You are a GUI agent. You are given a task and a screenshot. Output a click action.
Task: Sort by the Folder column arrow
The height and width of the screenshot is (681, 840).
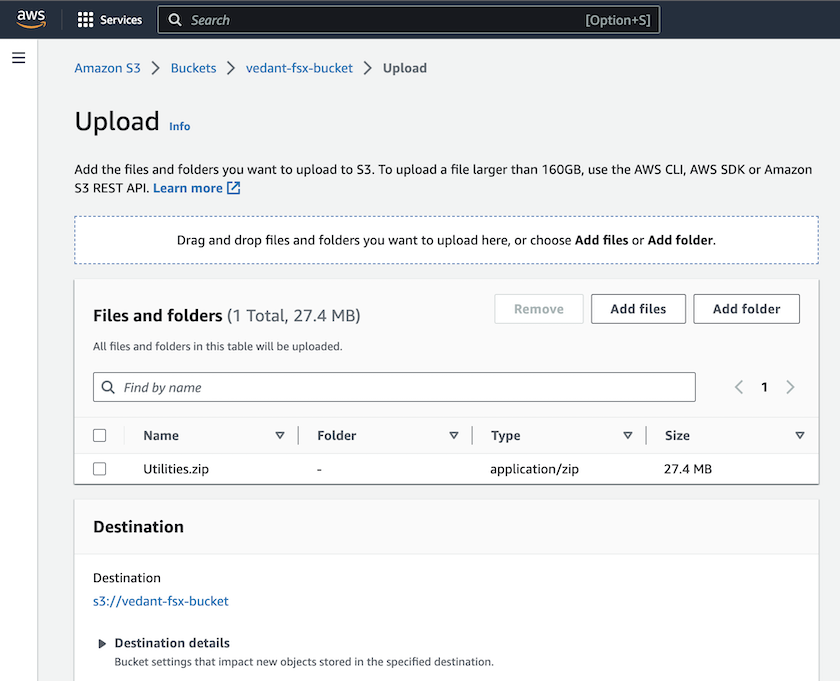(454, 436)
